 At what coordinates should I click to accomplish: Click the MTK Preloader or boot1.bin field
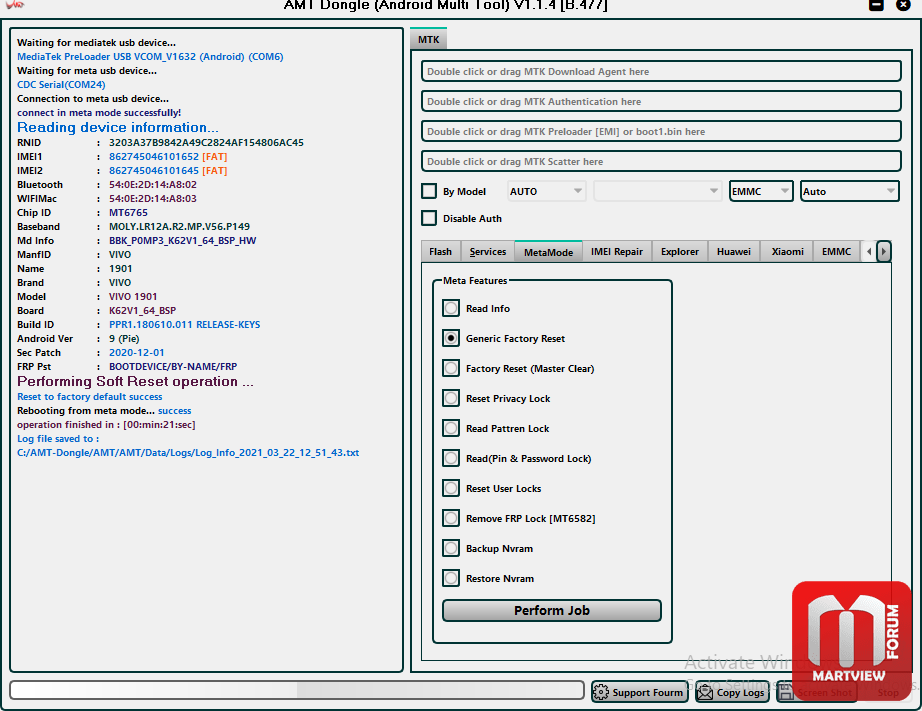pyautogui.click(x=661, y=131)
